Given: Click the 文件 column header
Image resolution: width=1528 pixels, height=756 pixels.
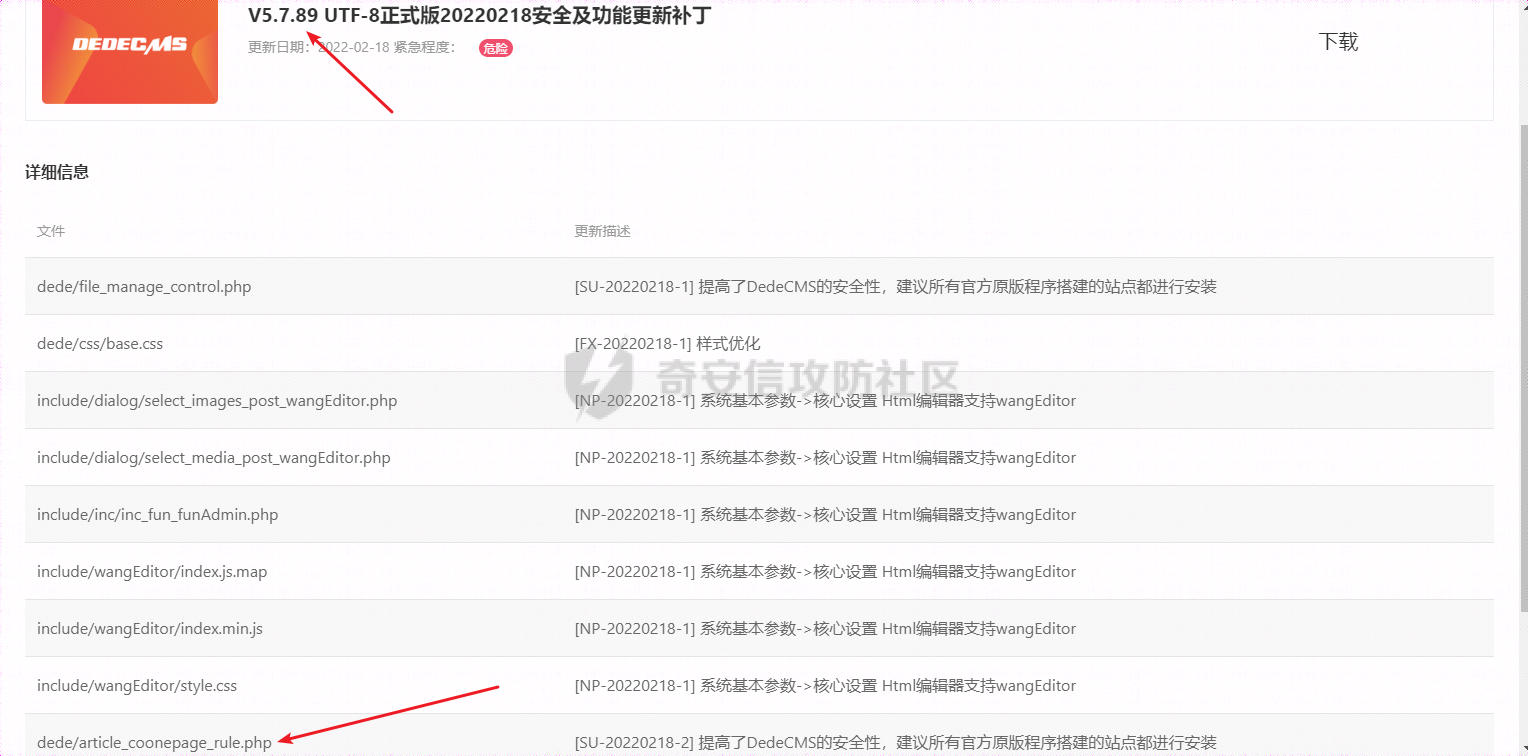Looking at the screenshot, I should click(x=51, y=231).
